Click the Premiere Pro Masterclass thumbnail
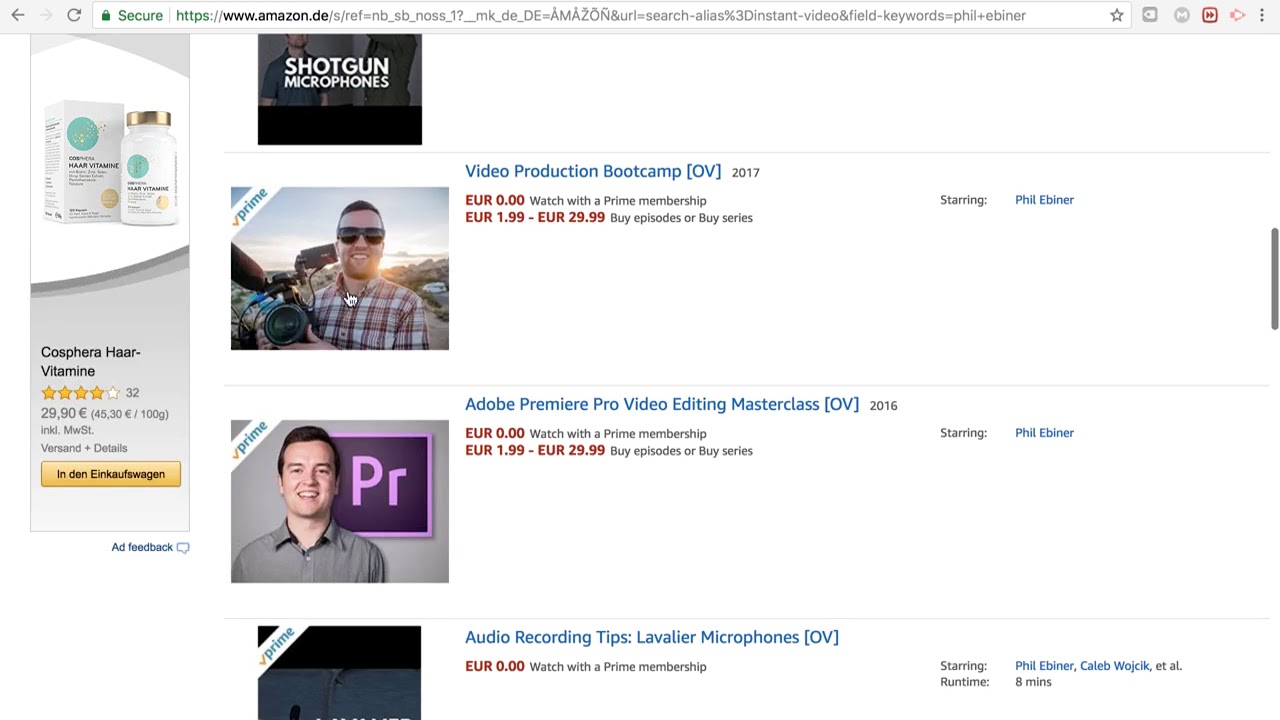 tap(340, 501)
